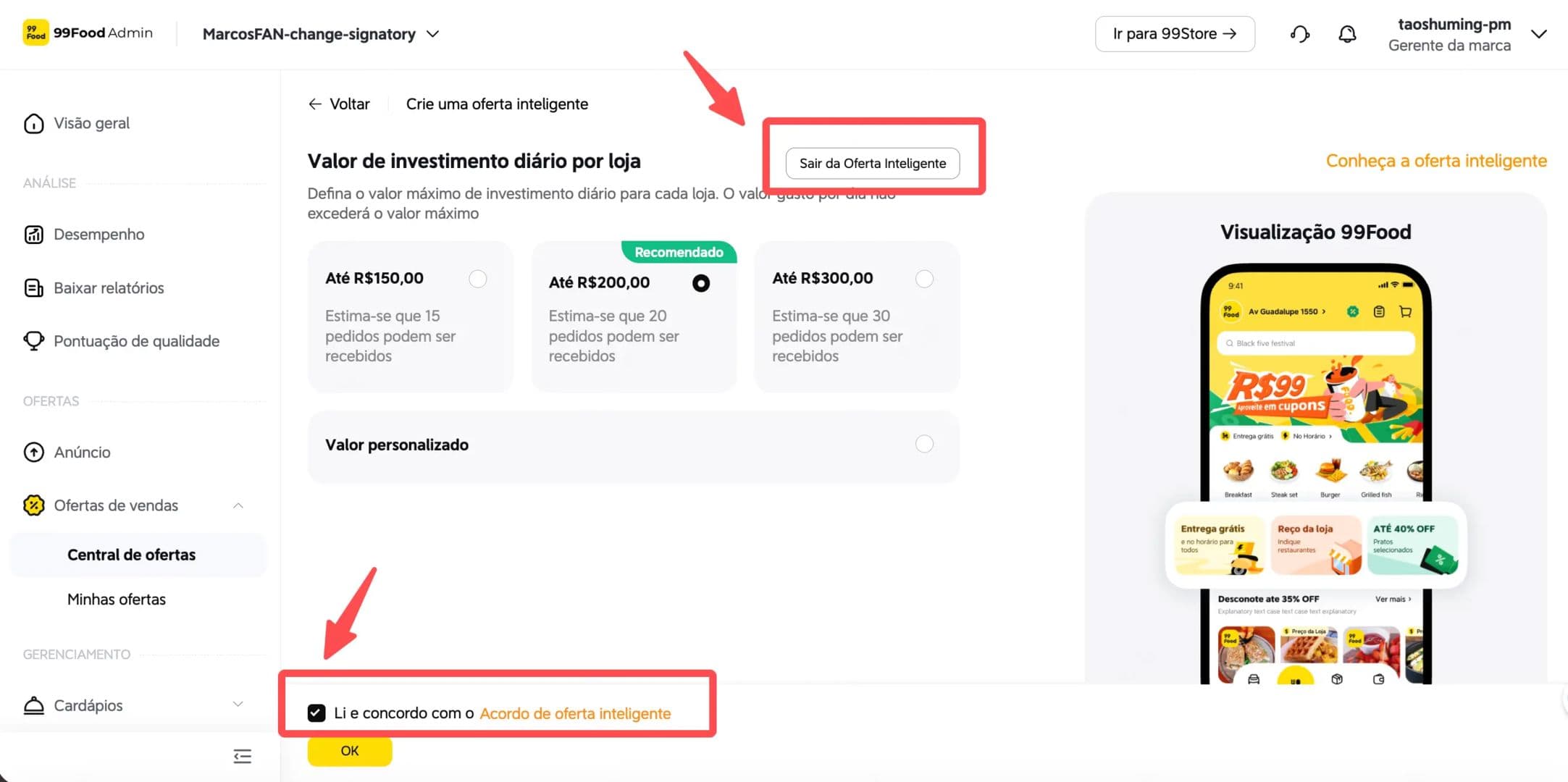The image size is (1568, 782).
Task: Select the Valor personalizado radio option
Action: [x=924, y=444]
